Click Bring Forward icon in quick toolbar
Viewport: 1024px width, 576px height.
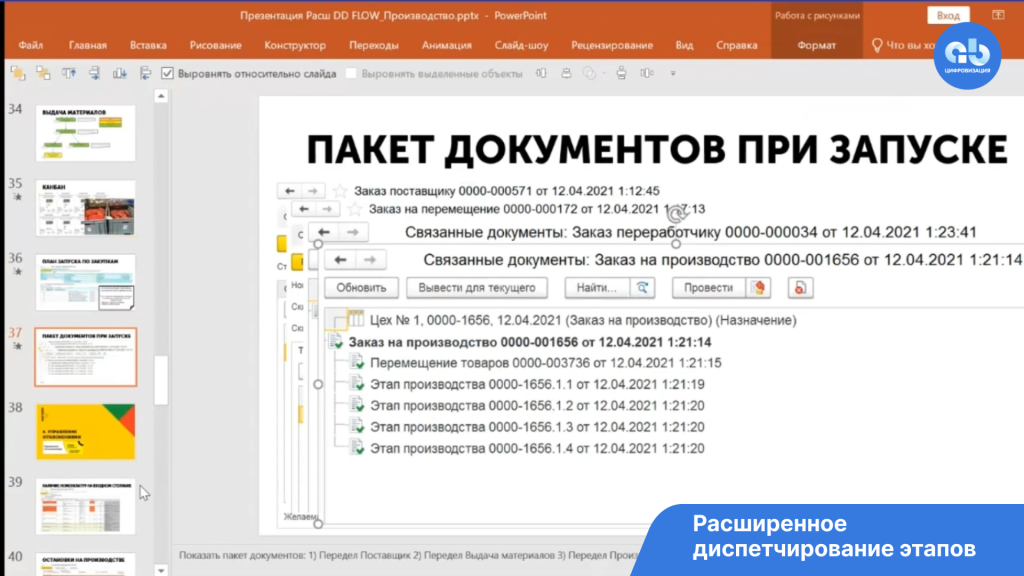click(18, 74)
